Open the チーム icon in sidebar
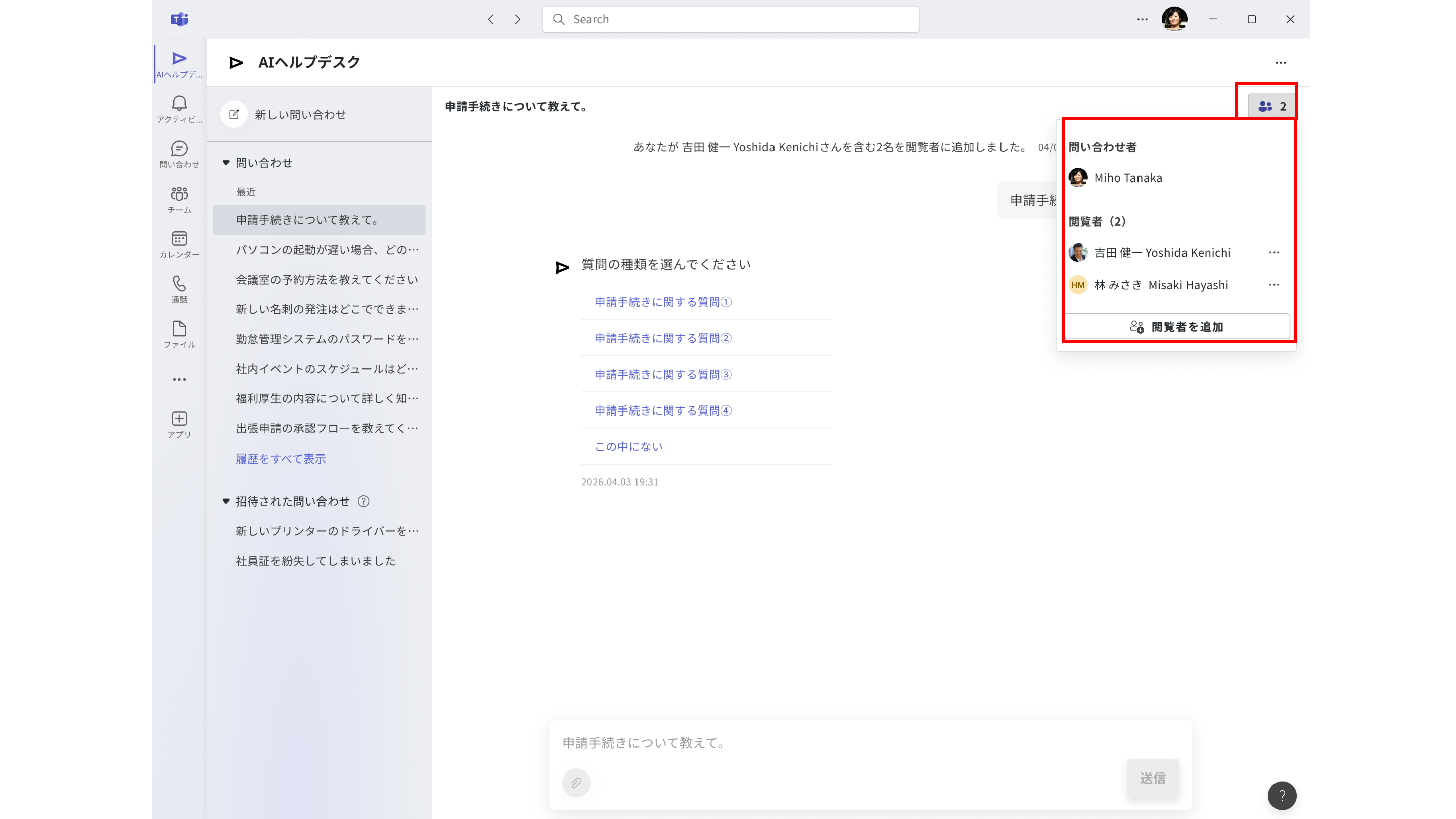This screenshot has height=819, width=1456. pos(179,200)
